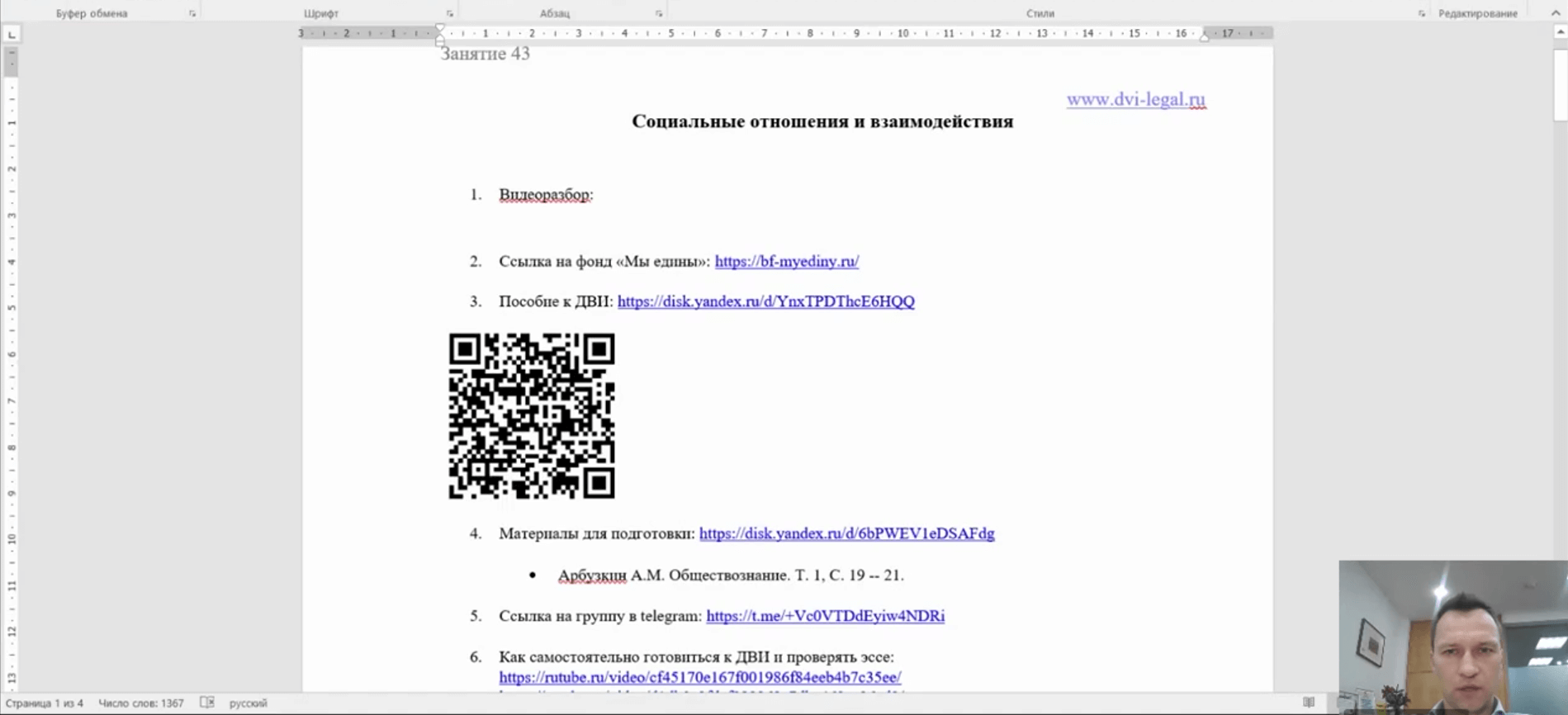Select the QR code image
The height and width of the screenshot is (715, 1568).
coord(532,416)
